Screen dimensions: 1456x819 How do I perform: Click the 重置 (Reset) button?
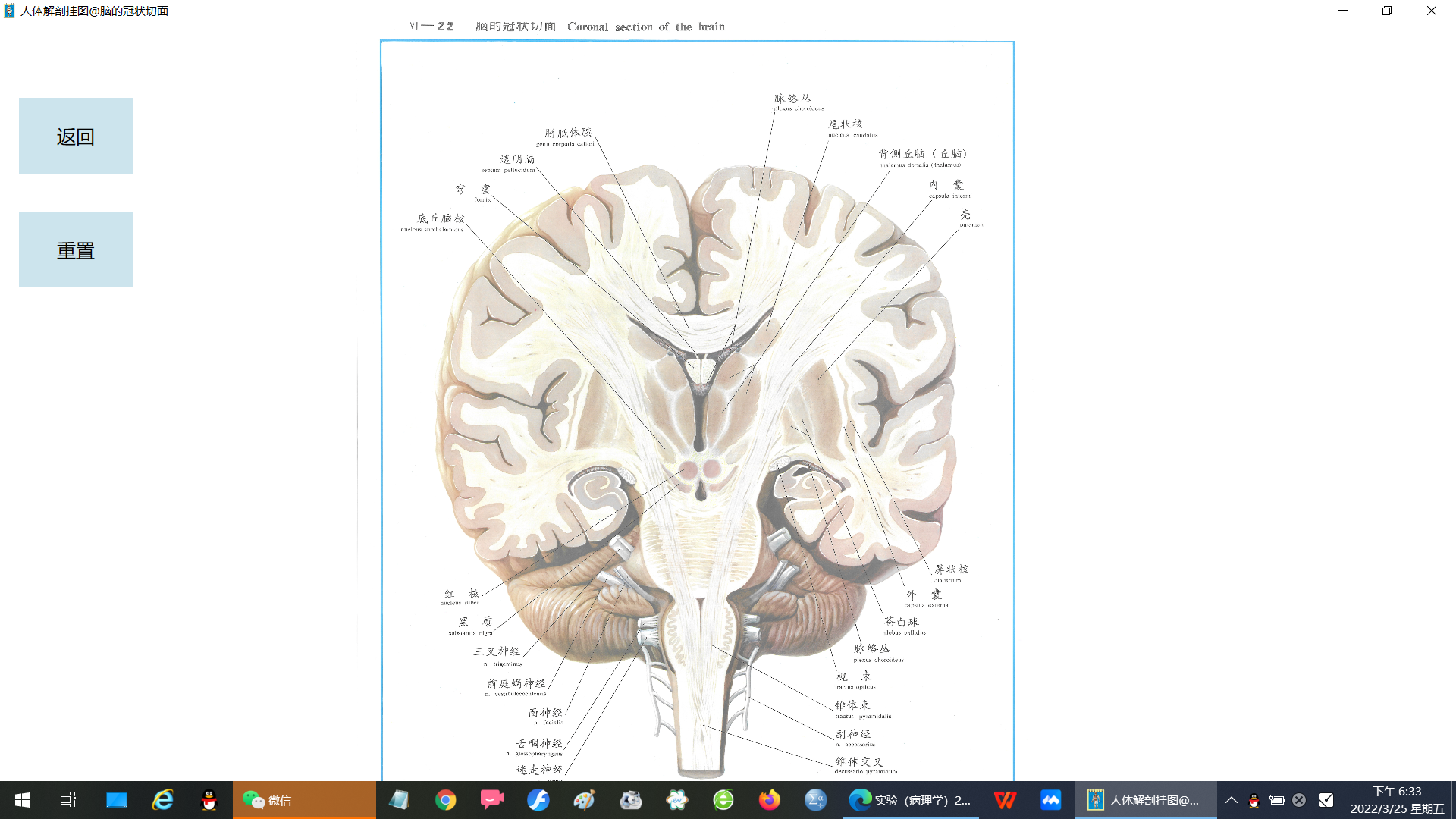point(76,249)
